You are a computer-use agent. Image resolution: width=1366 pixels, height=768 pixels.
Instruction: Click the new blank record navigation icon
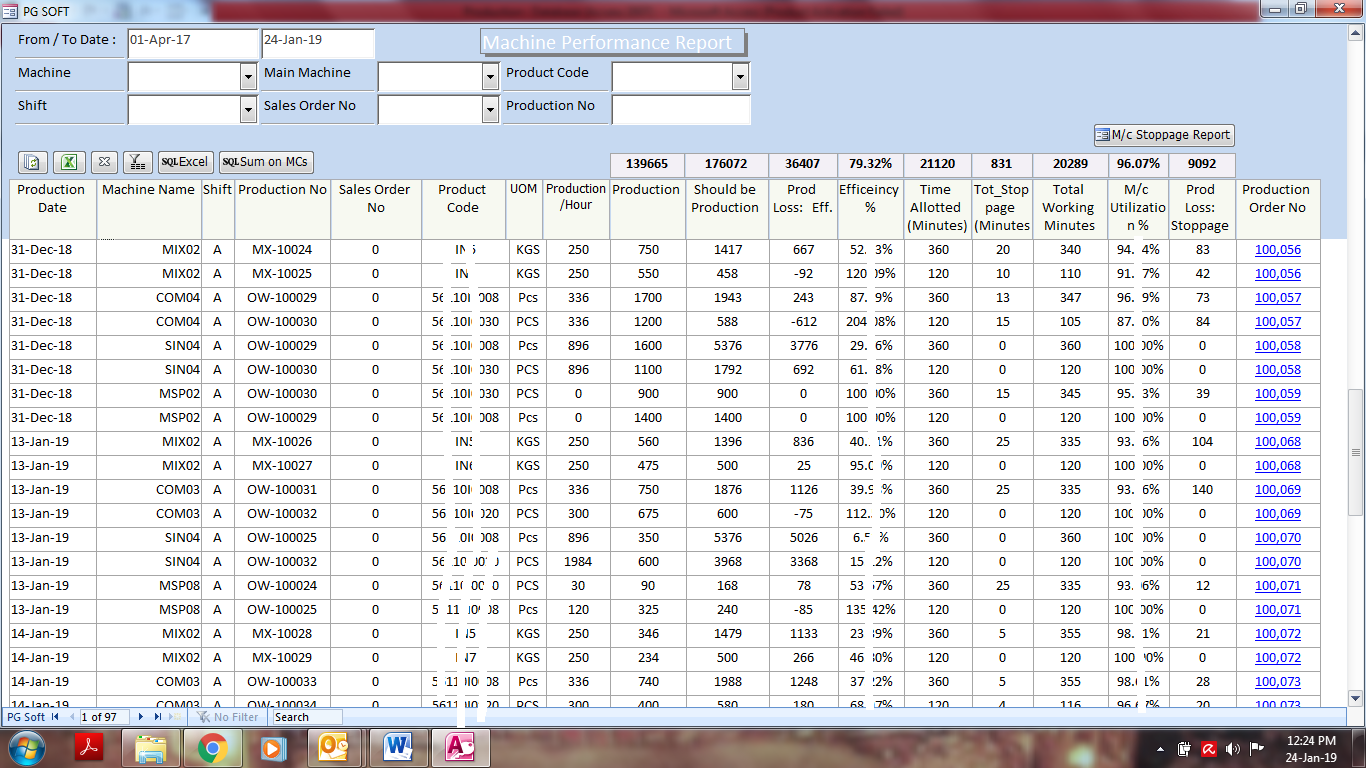174,717
